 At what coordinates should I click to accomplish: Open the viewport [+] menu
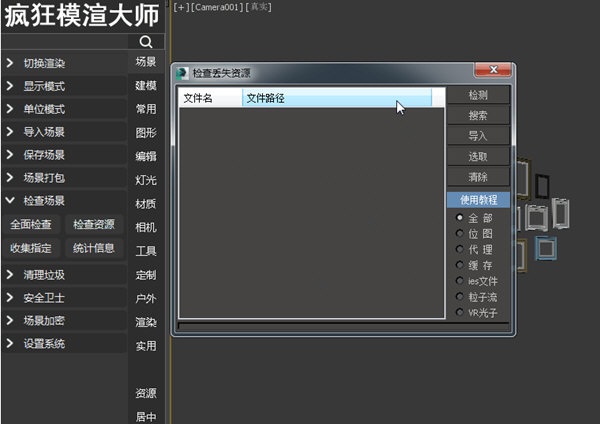coord(181,7)
